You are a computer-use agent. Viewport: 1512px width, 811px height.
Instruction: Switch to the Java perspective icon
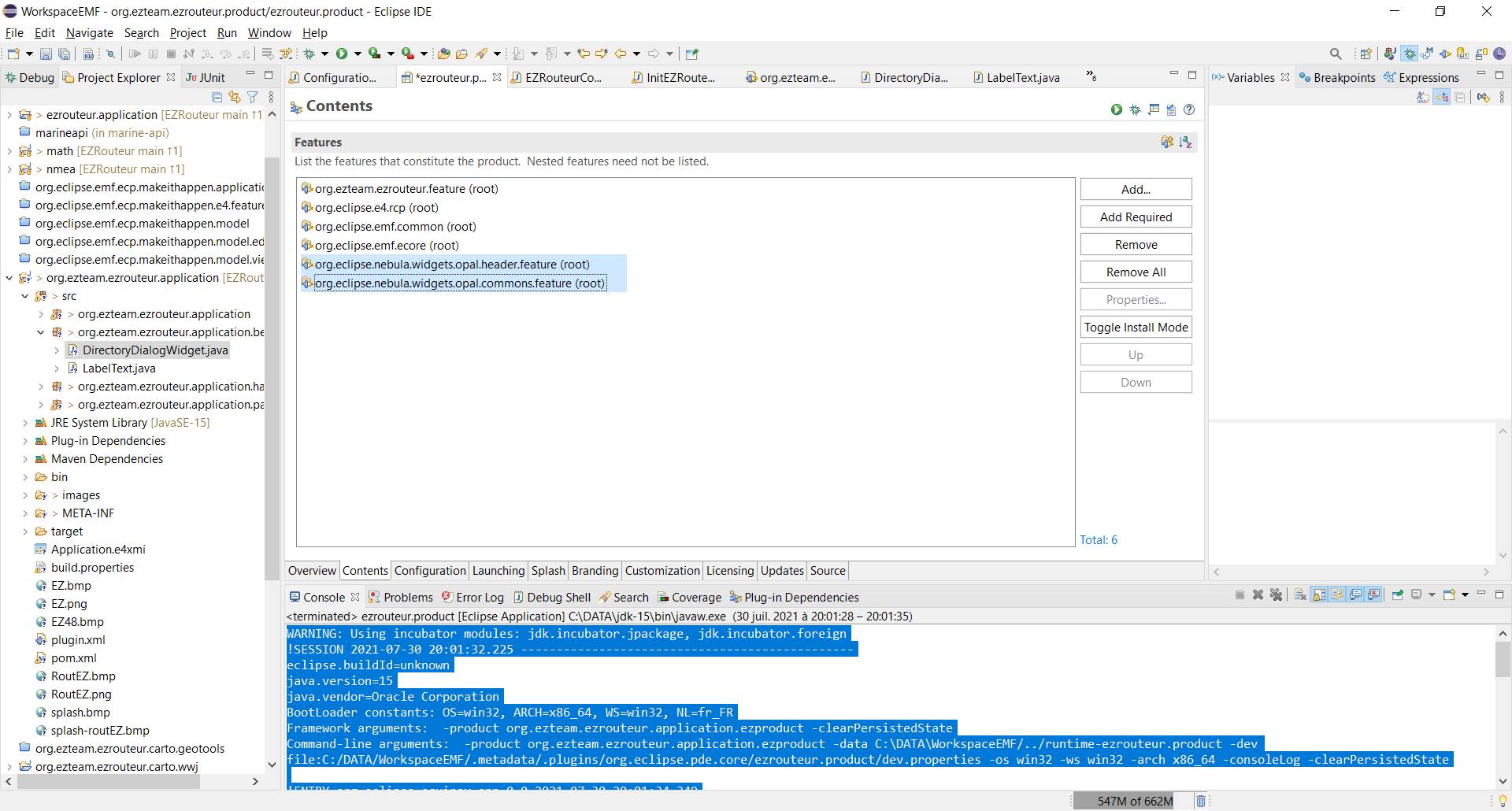coord(1390,54)
